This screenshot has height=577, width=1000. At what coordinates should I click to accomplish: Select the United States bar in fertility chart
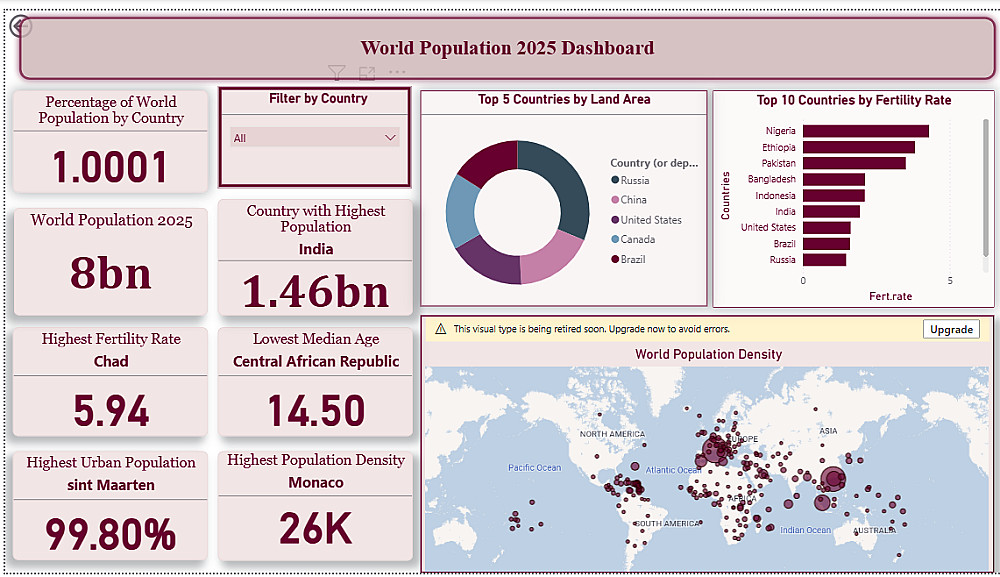(827, 228)
